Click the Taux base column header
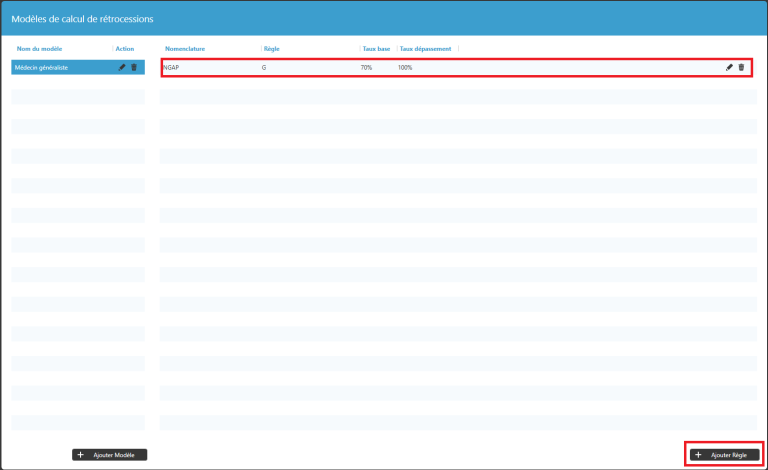Image resolution: width=768 pixels, height=470 pixels. 376,48
